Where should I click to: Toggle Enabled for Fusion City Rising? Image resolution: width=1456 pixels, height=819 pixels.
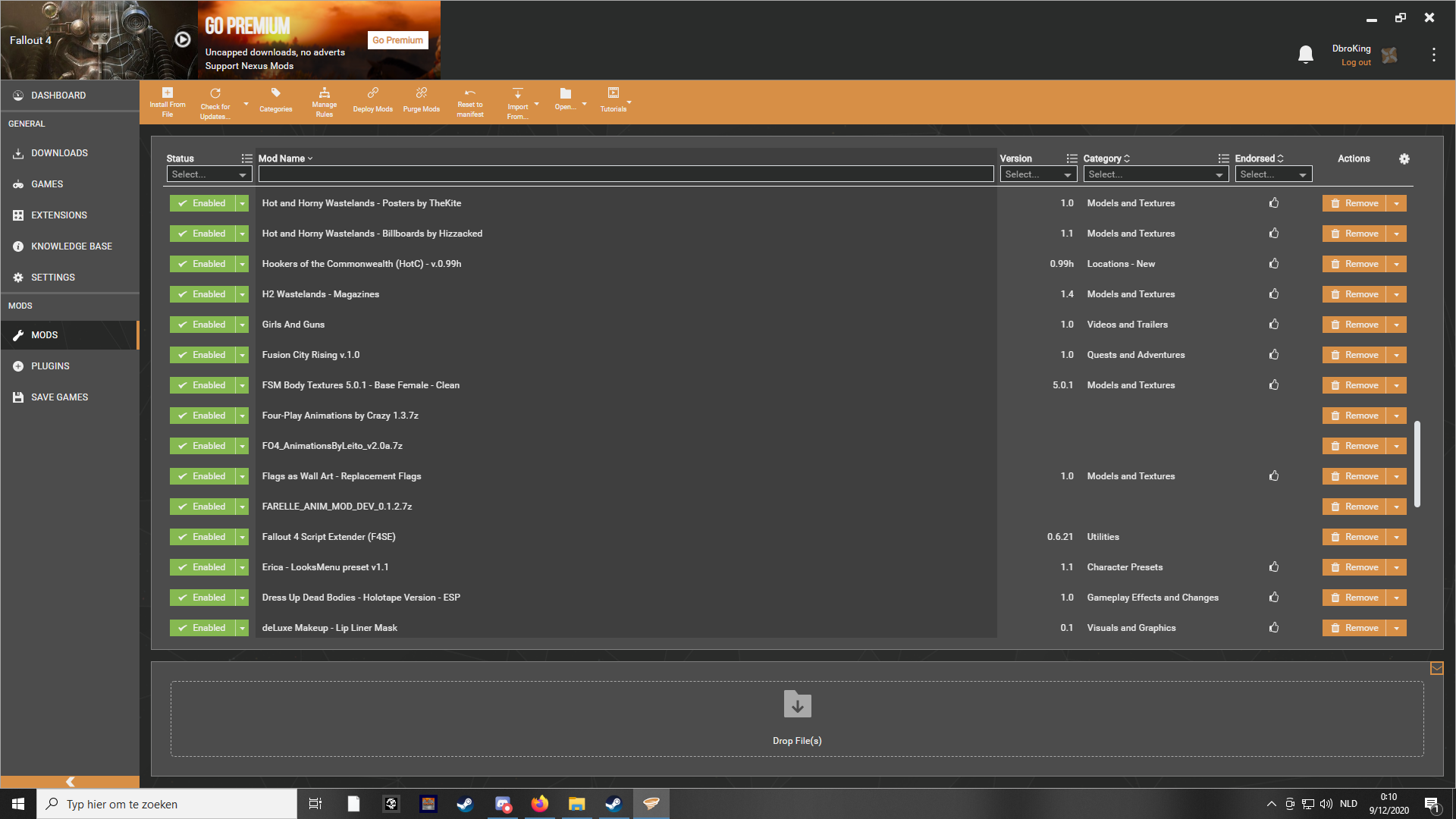202,355
